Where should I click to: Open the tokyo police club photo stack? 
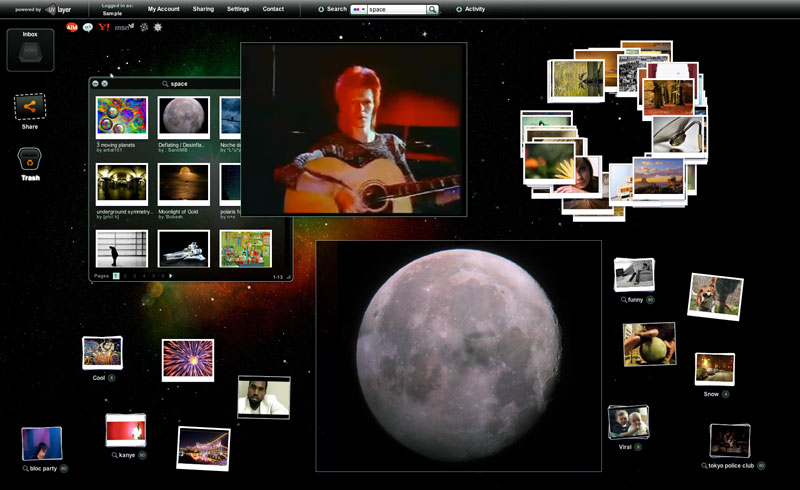pyautogui.click(x=730, y=440)
